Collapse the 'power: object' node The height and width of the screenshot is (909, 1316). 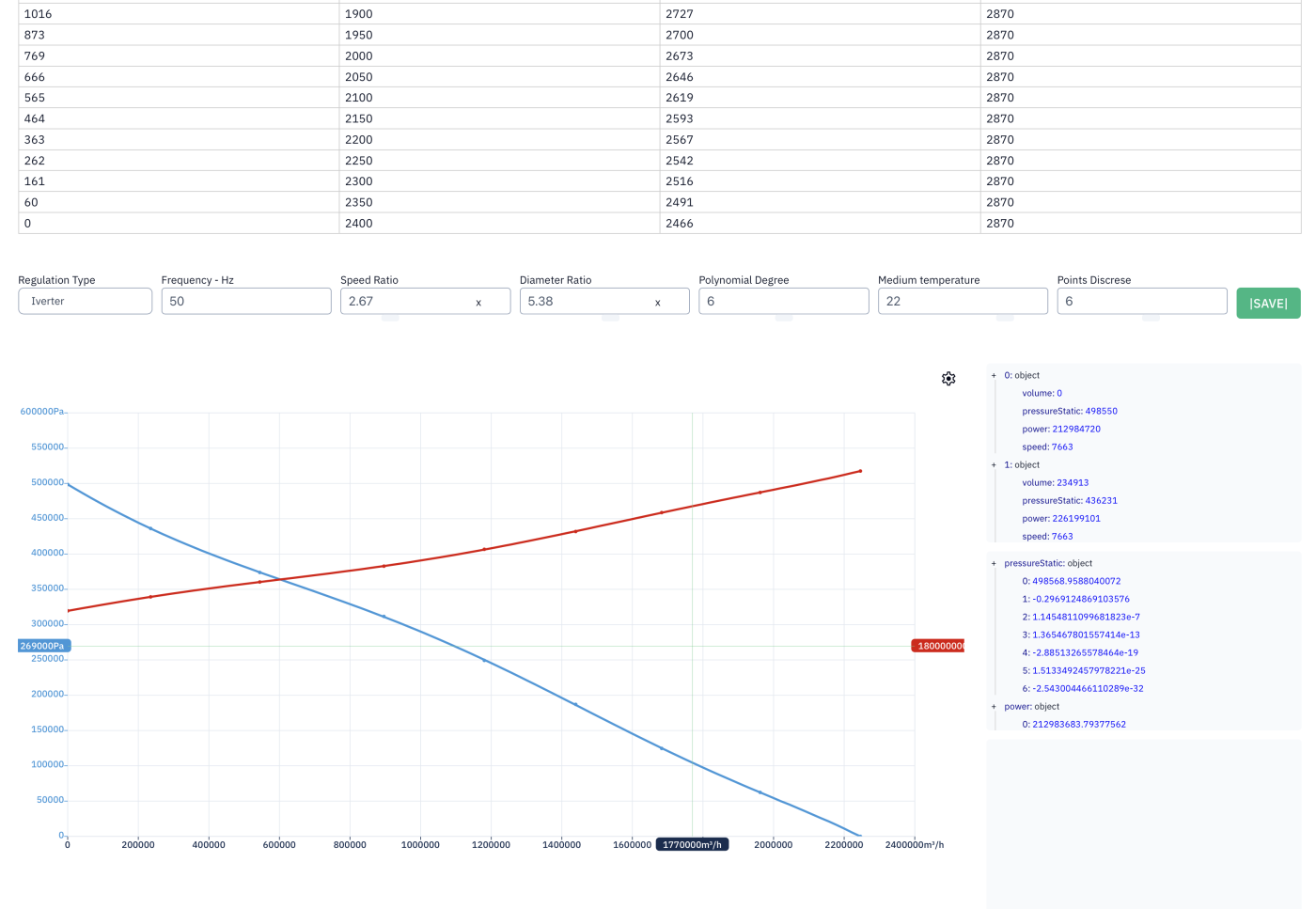(994, 706)
